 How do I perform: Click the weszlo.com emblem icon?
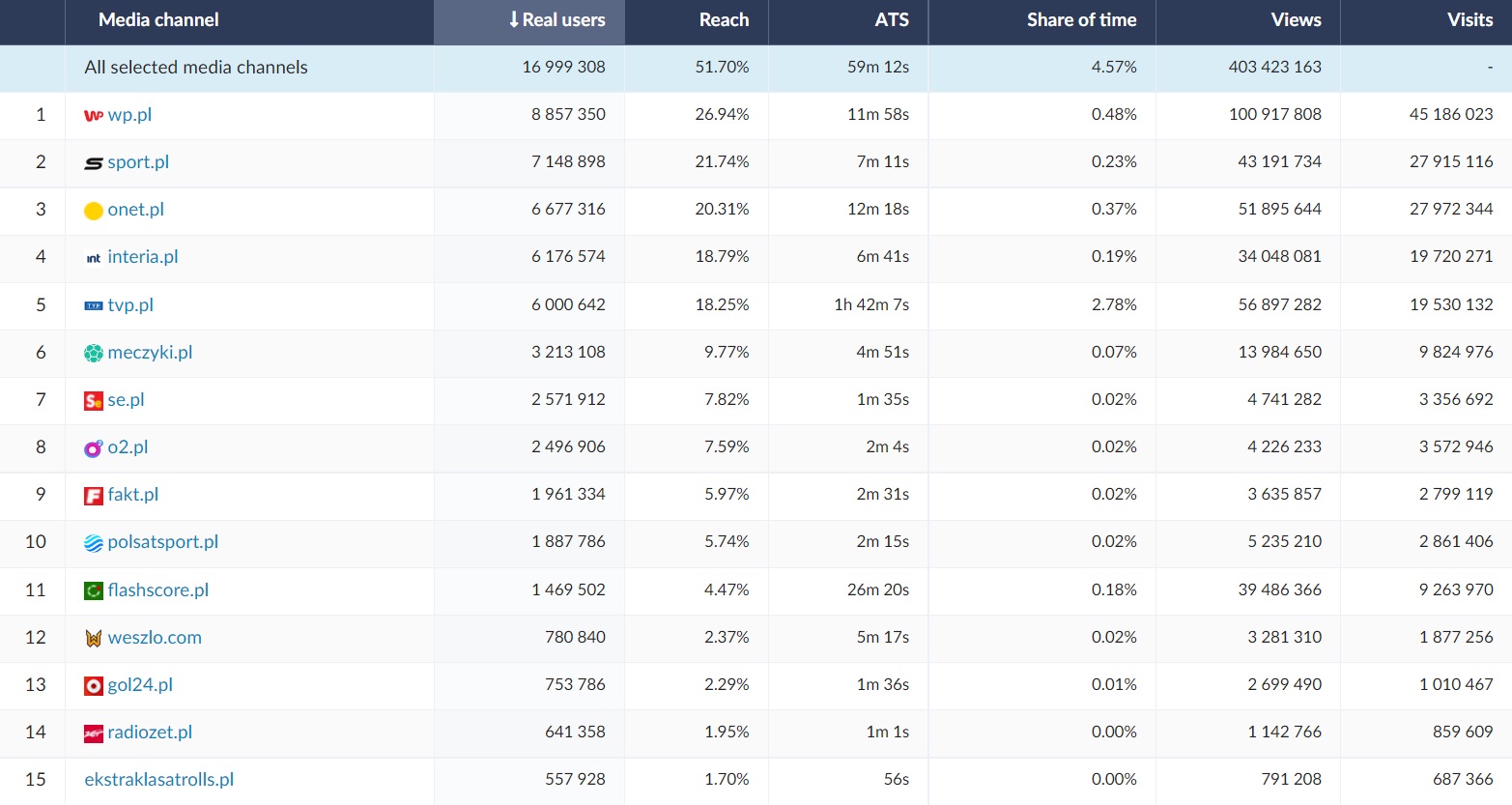93,638
